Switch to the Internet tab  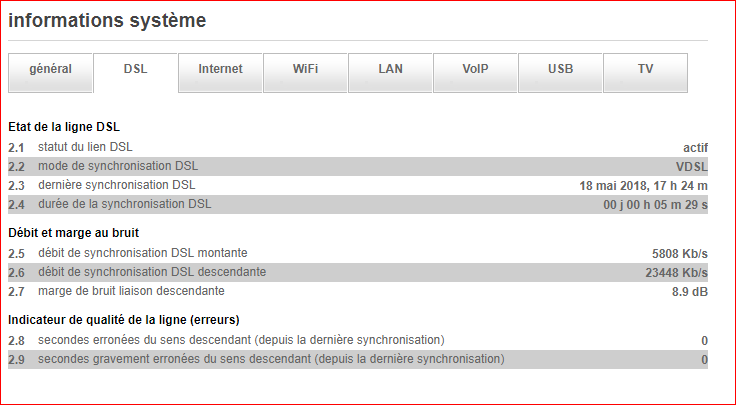tap(220, 70)
